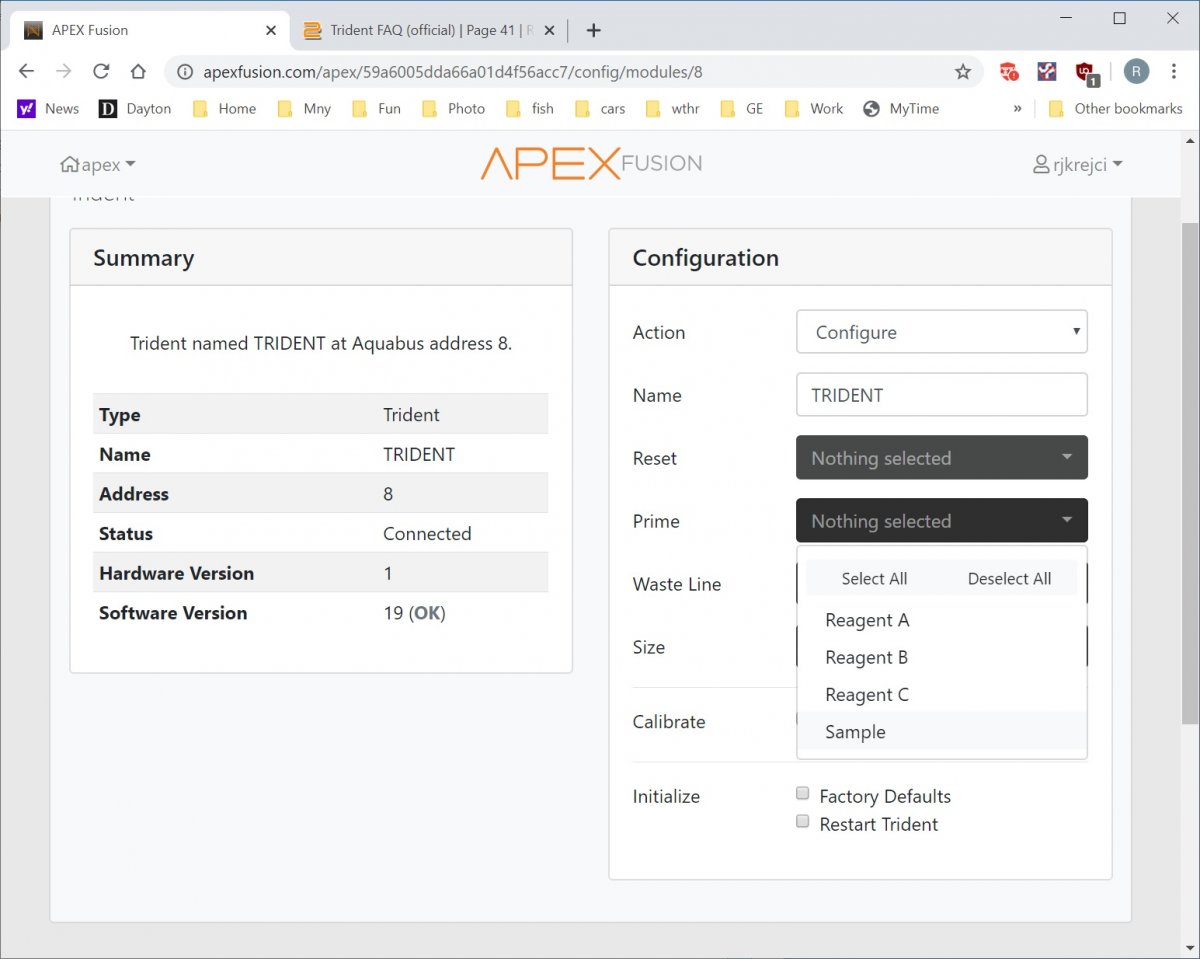Image resolution: width=1200 pixels, height=959 pixels.
Task: Edit the Name field containing TRIDENT
Action: tap(941, 395)
